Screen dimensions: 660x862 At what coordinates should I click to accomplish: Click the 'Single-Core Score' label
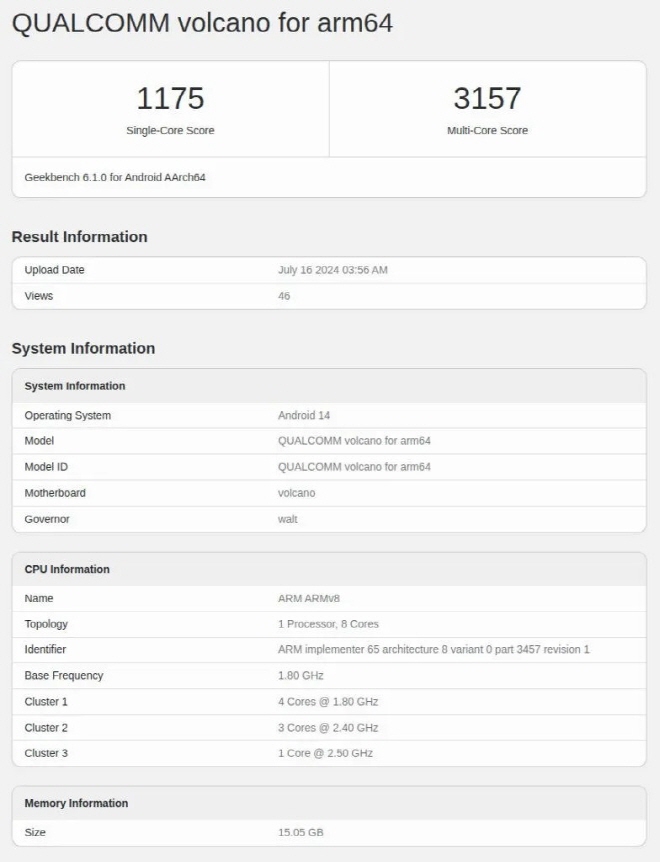click(170, 130)
